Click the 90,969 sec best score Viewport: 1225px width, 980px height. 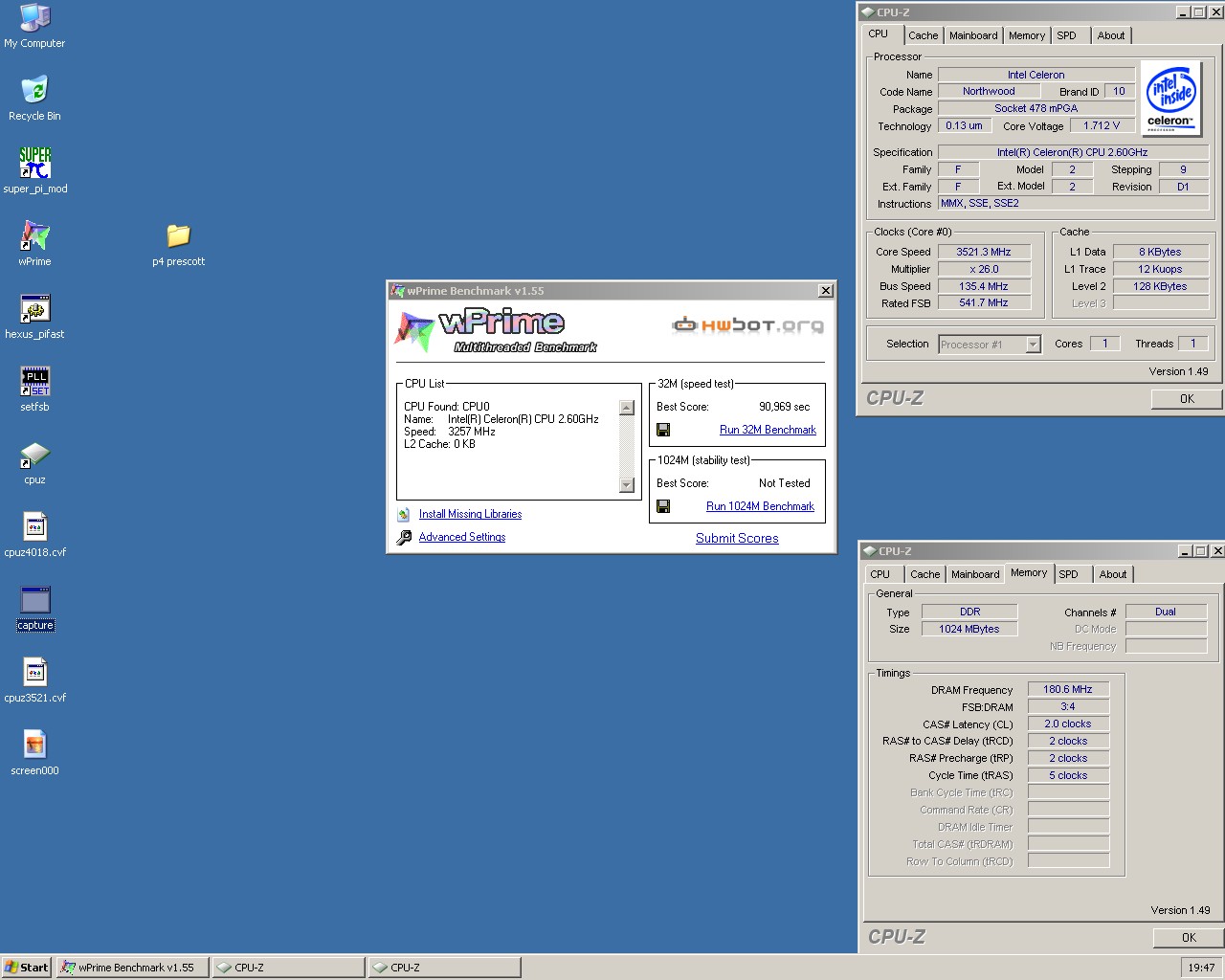(784, 407)
